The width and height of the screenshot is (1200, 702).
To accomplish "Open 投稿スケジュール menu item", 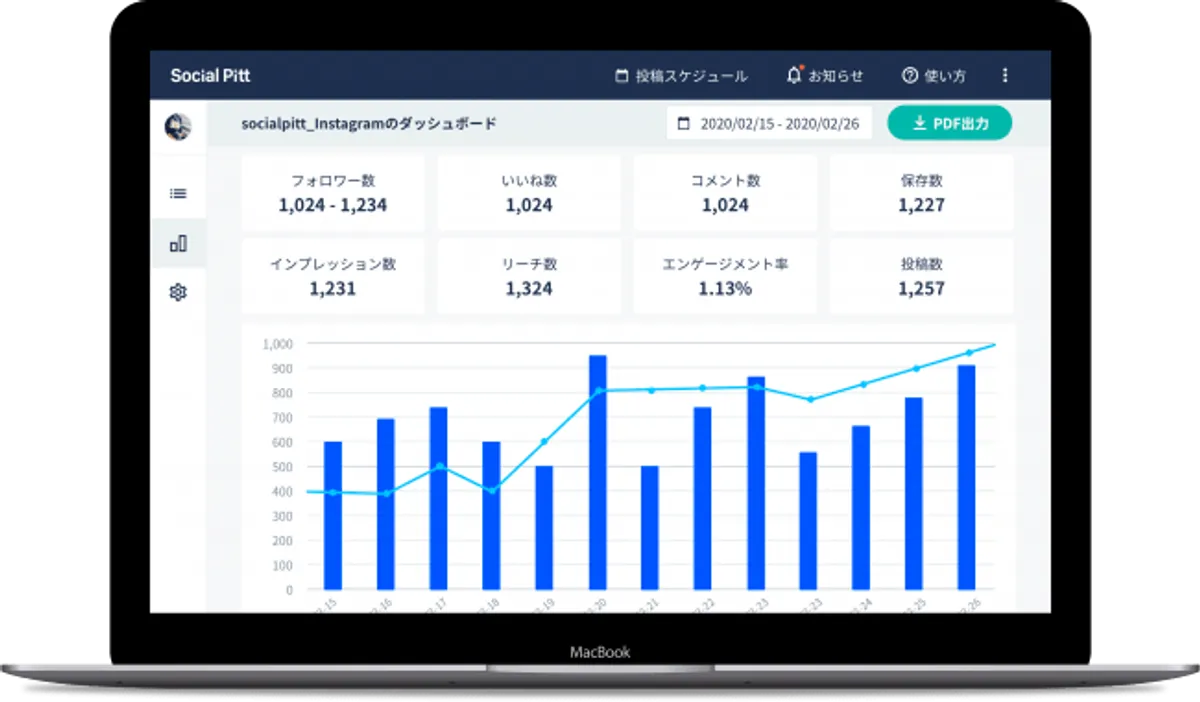I will click(x=681, y=75).
